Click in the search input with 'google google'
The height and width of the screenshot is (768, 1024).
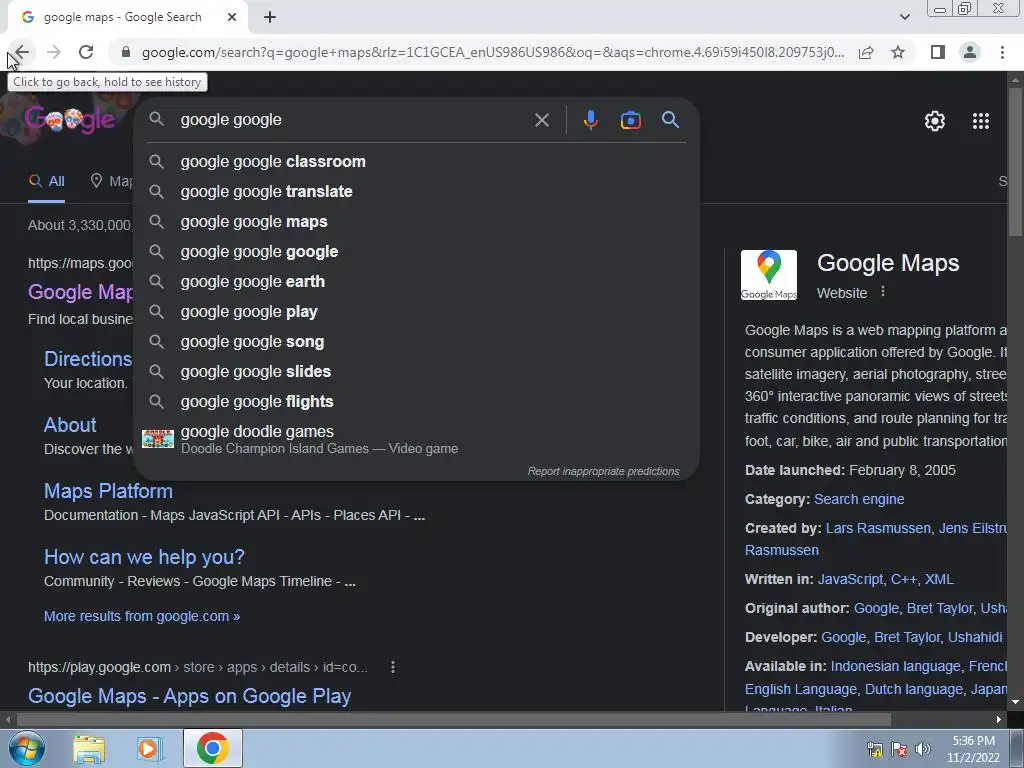click(x=353, y=120)
